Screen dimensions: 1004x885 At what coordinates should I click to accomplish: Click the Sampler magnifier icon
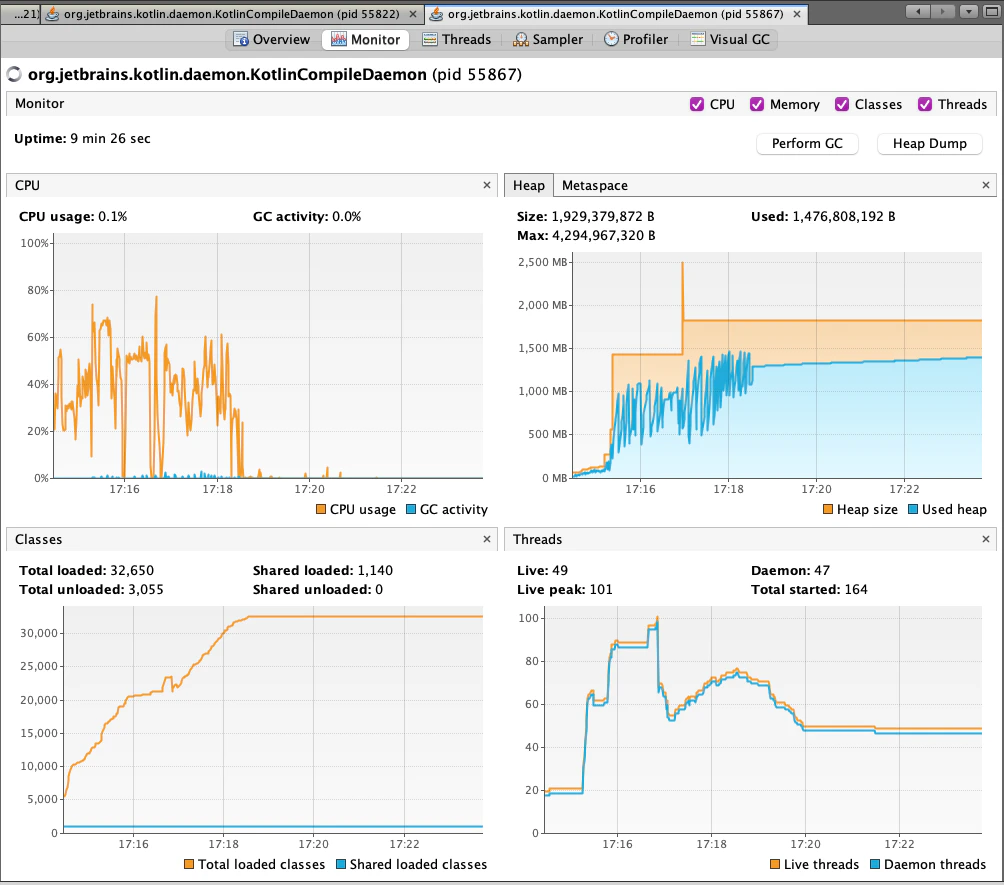[521, 40]
